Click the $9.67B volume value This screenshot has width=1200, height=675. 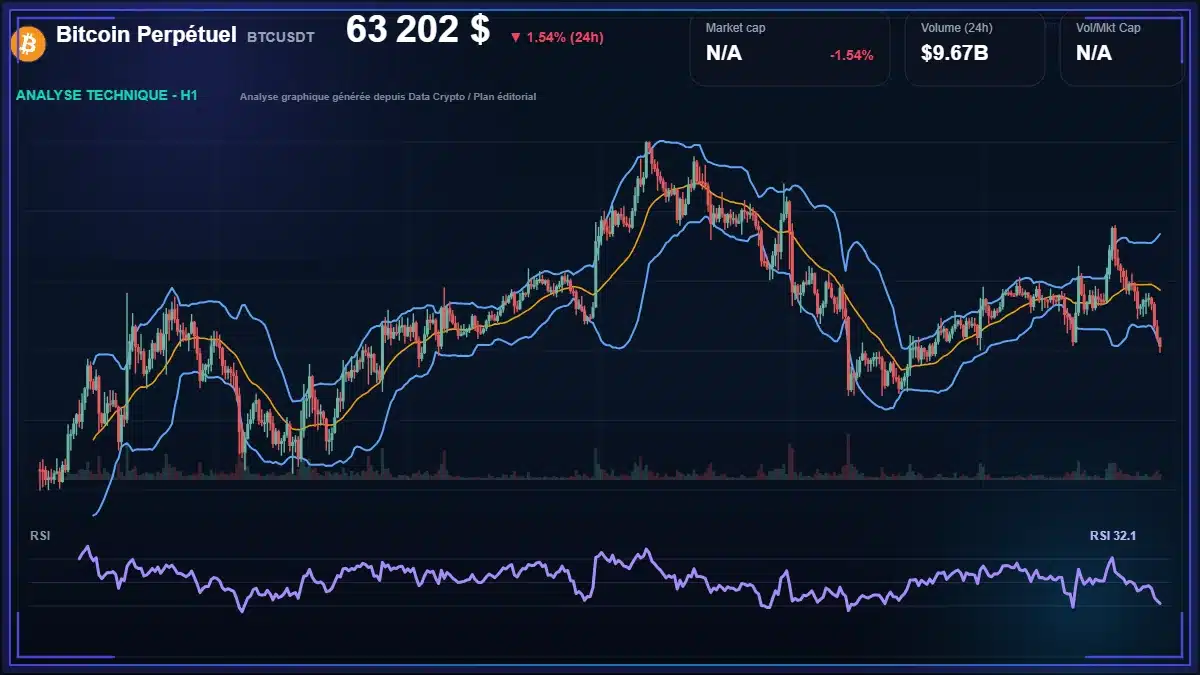(955, 53)
